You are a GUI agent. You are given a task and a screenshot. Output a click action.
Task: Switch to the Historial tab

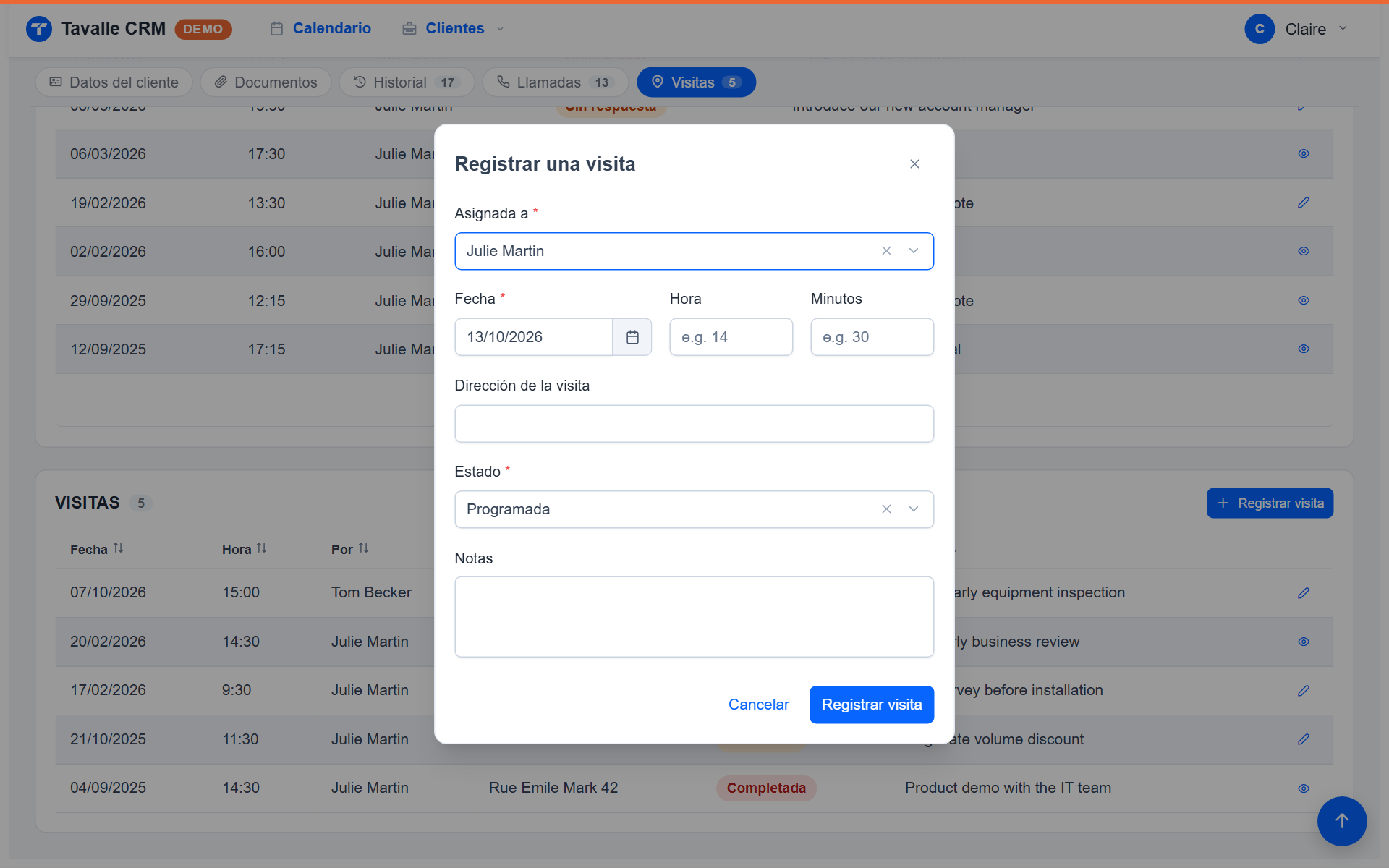(x=407, y=82)
